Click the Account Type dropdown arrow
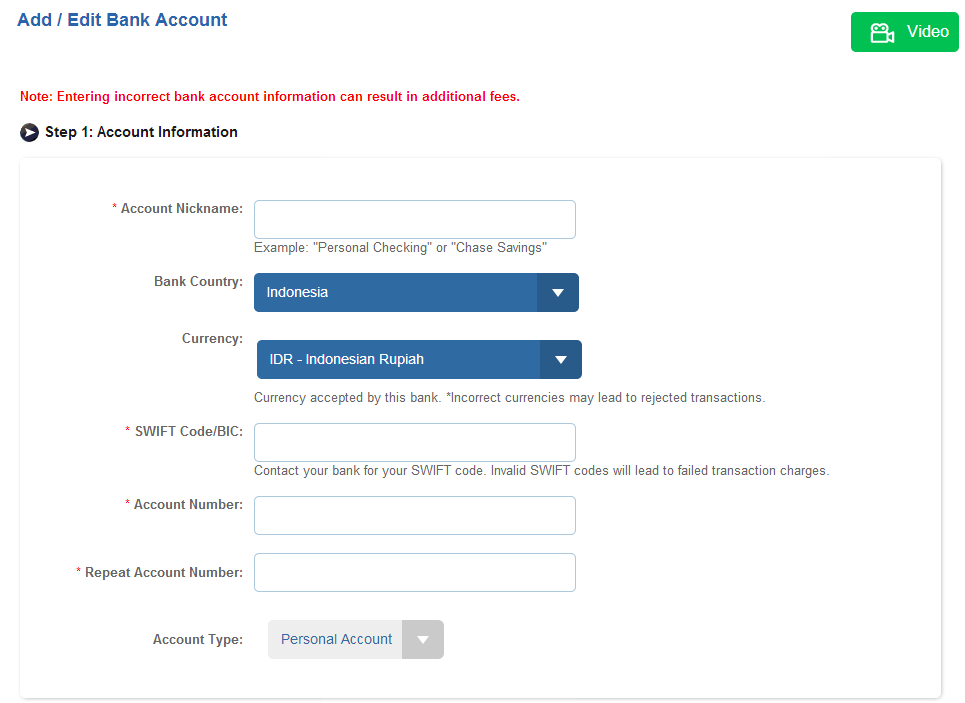 pyautogui.click(x=423, y=640)
